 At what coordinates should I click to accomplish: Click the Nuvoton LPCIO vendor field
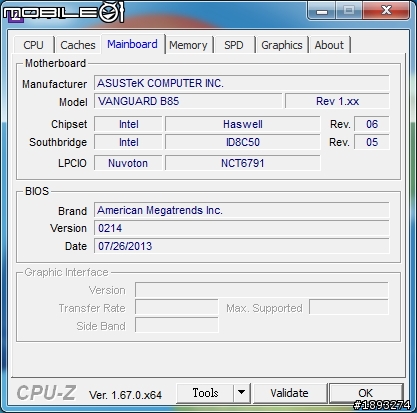[x=128, y=163]
